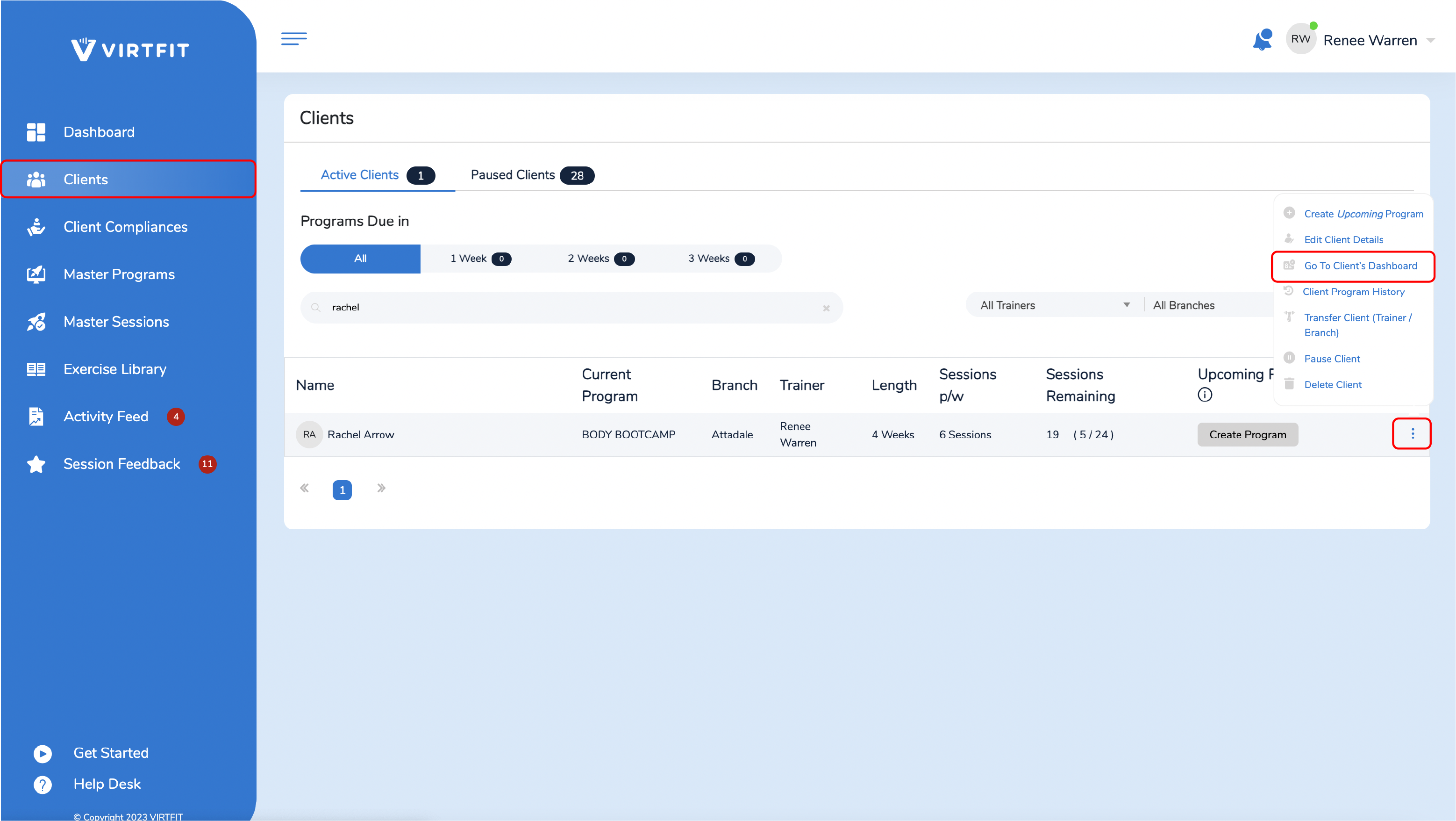The image size is (1456, 821).
Task: Click the Master Programs icon
Action: (x=36, y=274)
